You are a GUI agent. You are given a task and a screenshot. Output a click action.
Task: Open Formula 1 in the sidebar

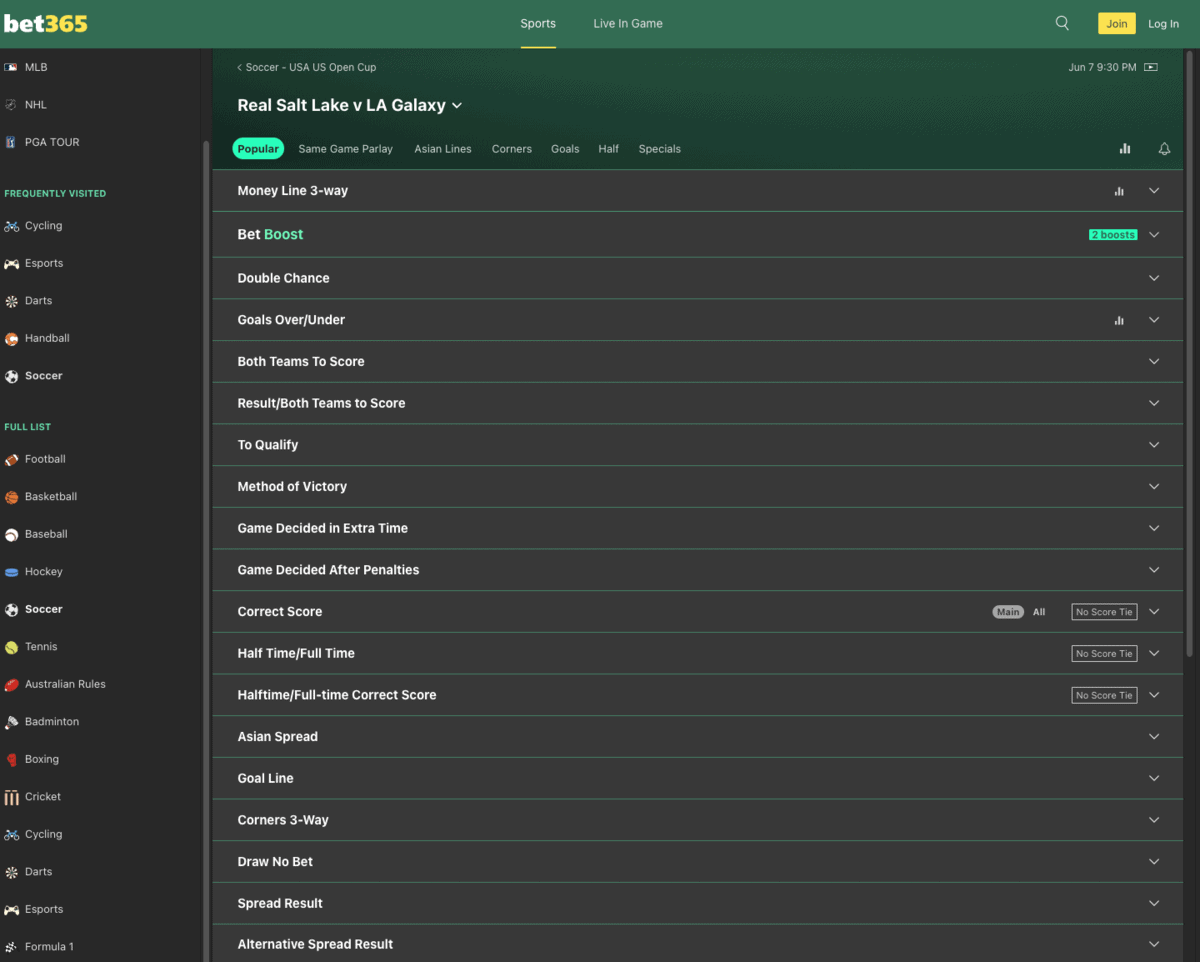point(49,947)
